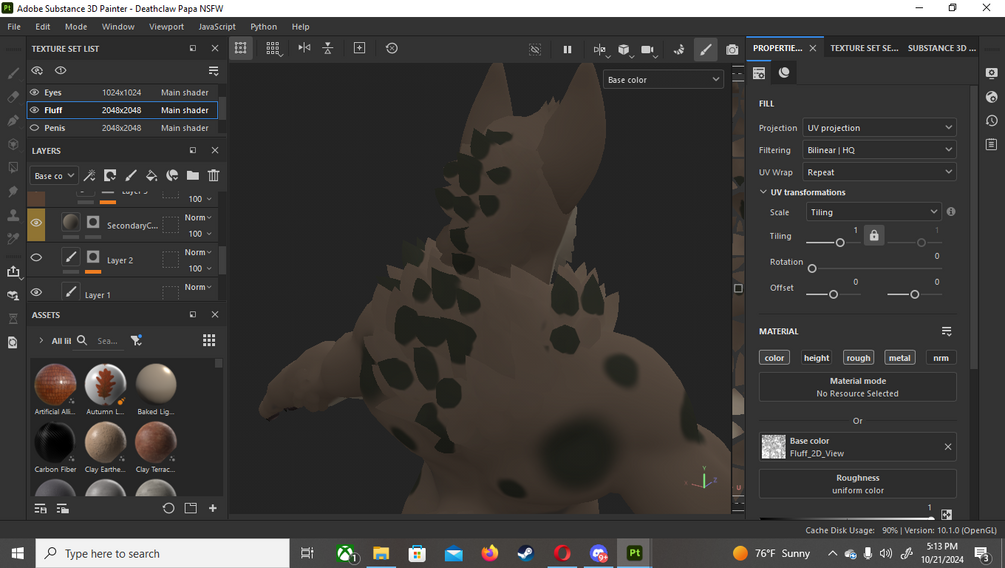Add a fill layer in Layers panel
1005x568 pixels.
[x=151, y=175]
